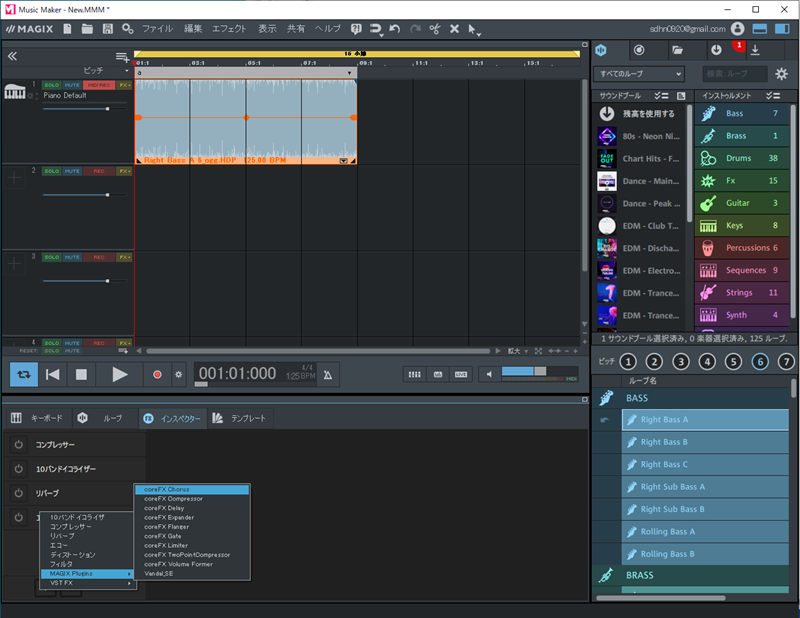The width and height of the screenshot is (800, 618).
Task: Toggle MUTE on track 1
Action: (72, 85)
